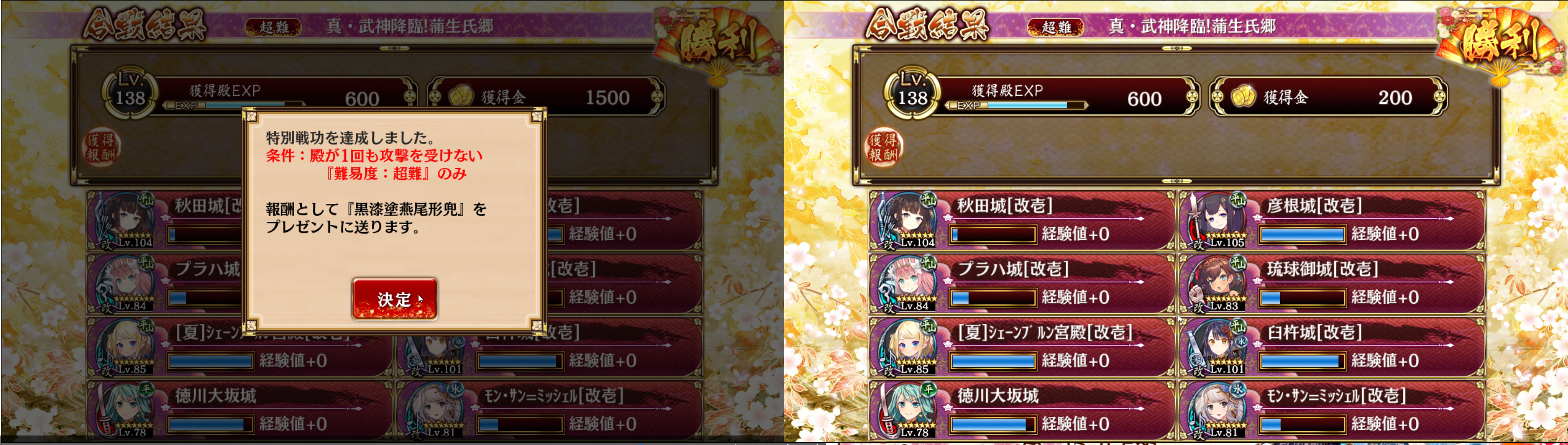This screenshot has width=1568, height=445.
Task: Click モン・サン=ミッシェル portrait in right panel
Action: click(1214, 411)
